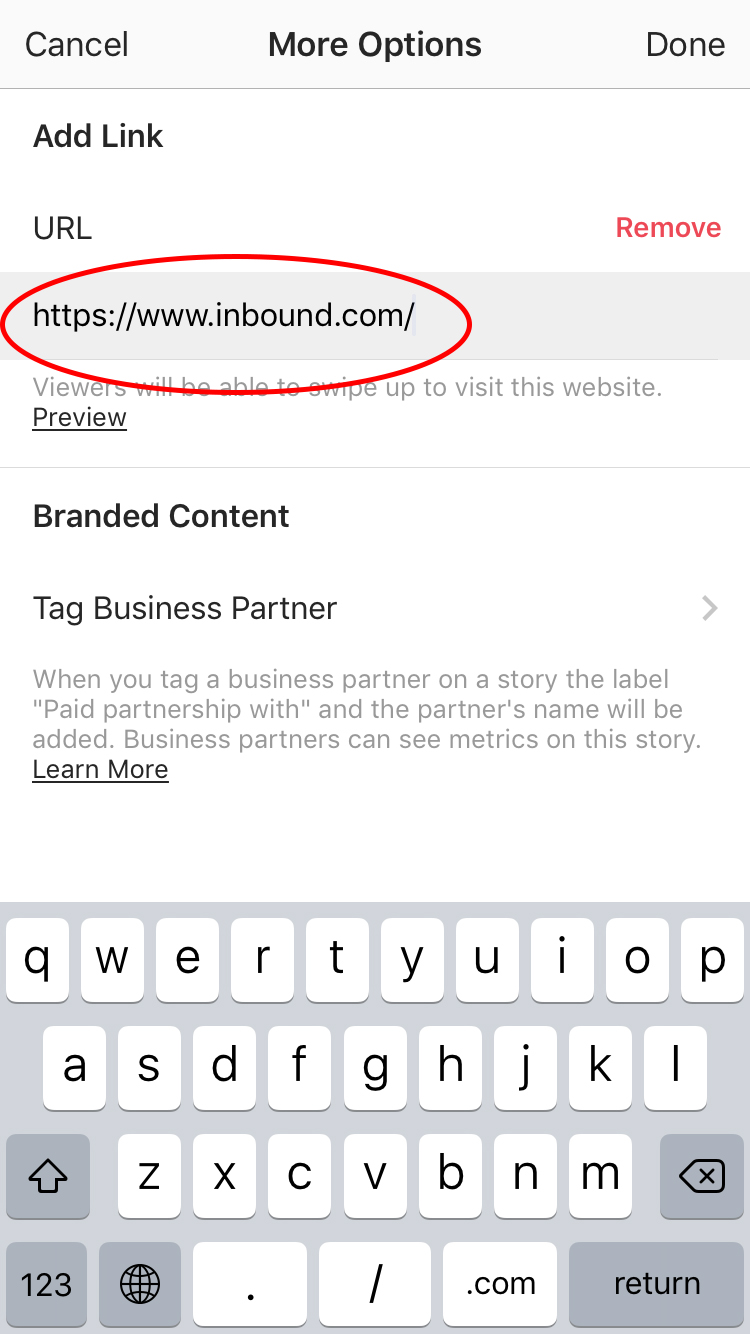Tap the slash key
The width and height of the screenshot is (750, 1334).
(375, 1284)
